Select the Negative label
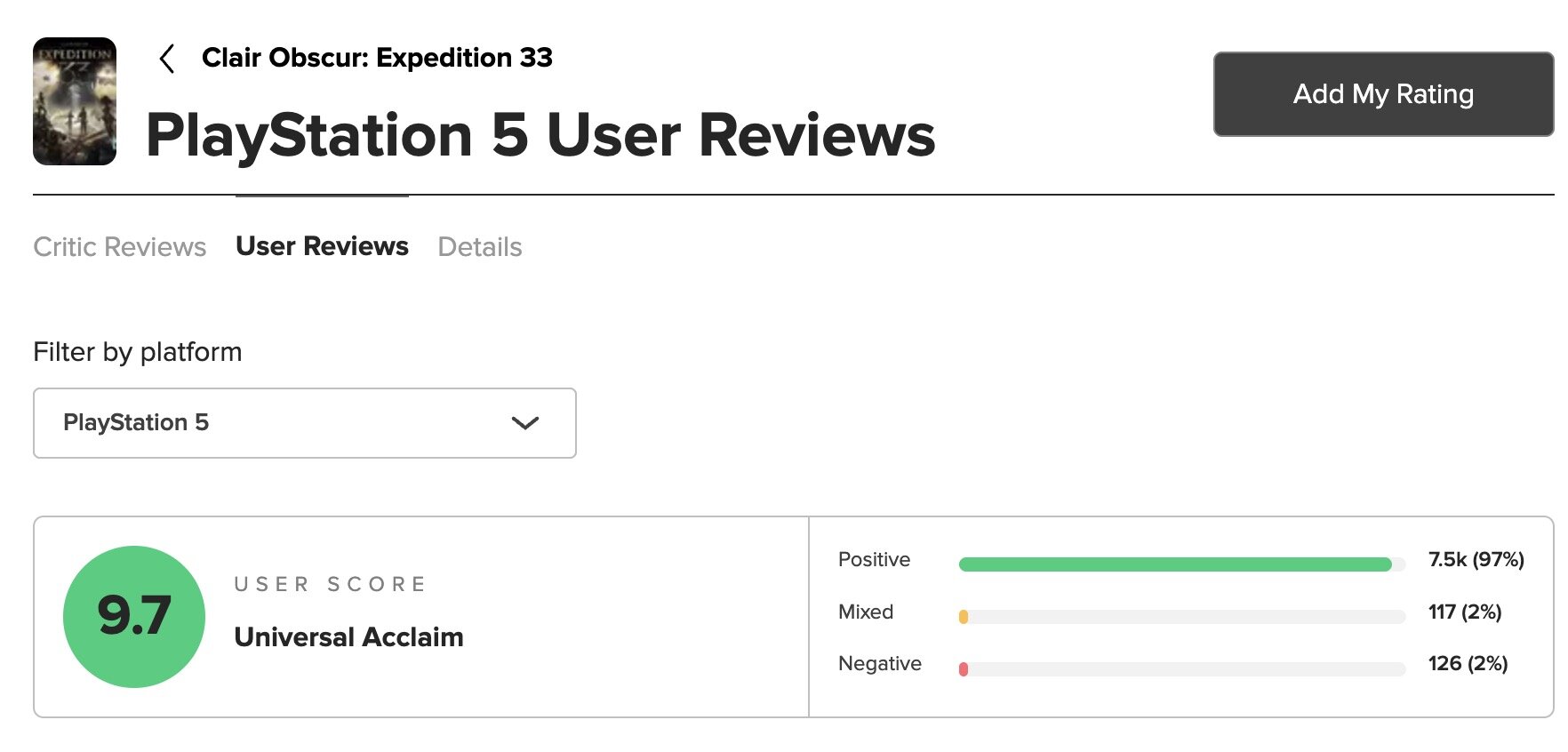 point(879,663)
